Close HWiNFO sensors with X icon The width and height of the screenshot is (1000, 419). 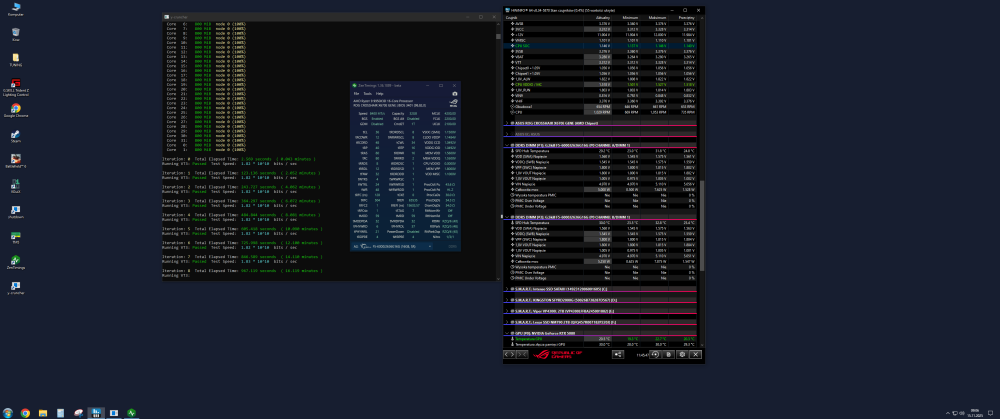click(695, 354)
